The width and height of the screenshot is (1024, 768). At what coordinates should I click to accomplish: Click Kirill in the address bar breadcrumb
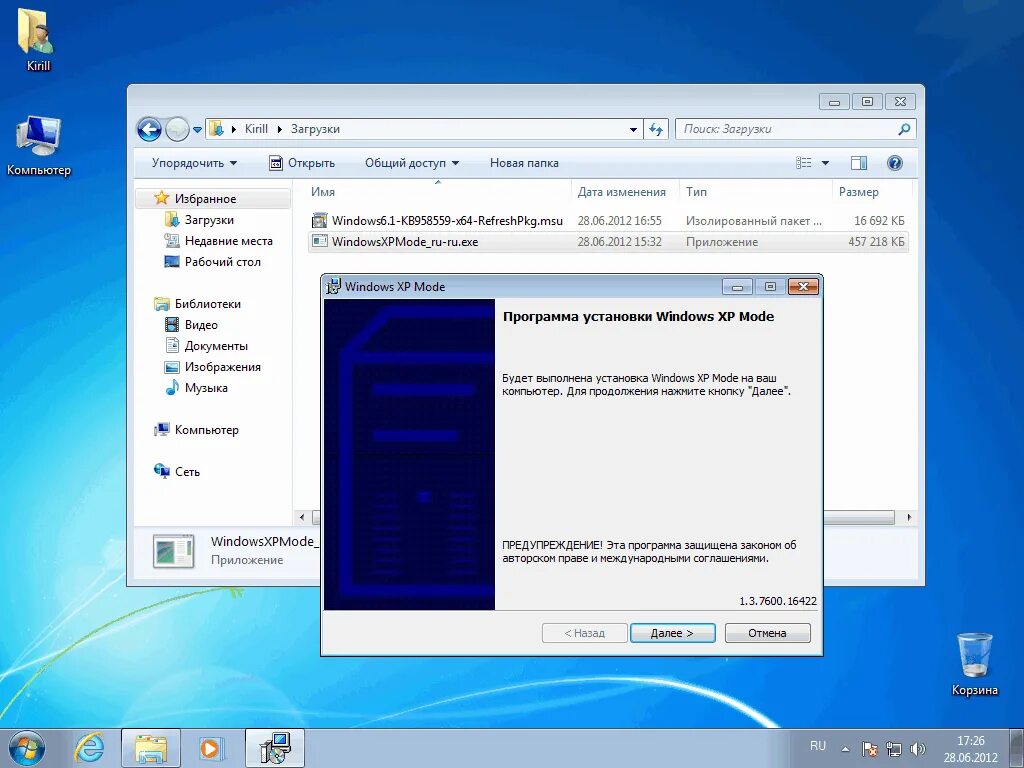pyautogui.click(x=256, y=129)
